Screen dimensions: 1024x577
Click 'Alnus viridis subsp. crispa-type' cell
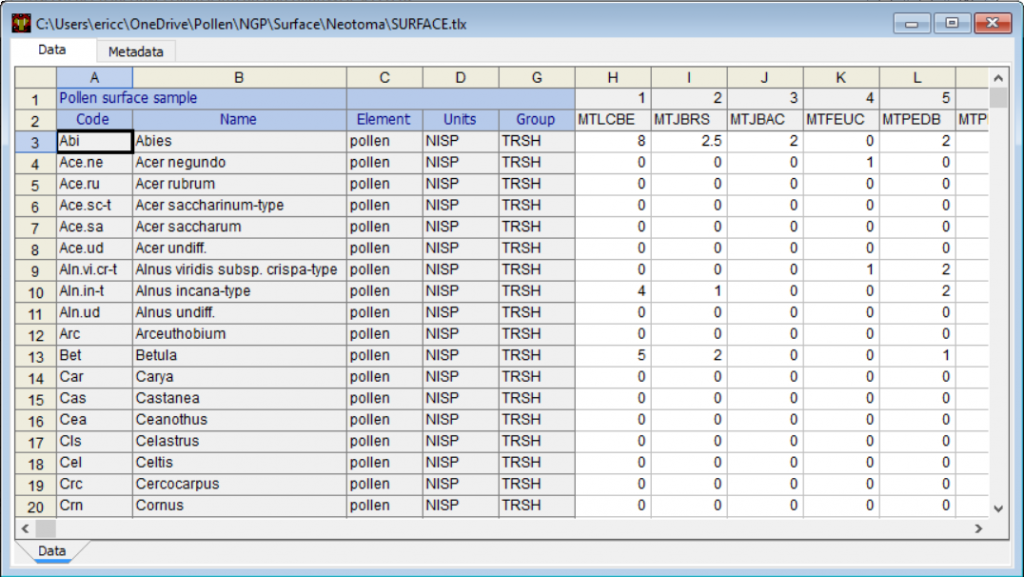[239, 270]
